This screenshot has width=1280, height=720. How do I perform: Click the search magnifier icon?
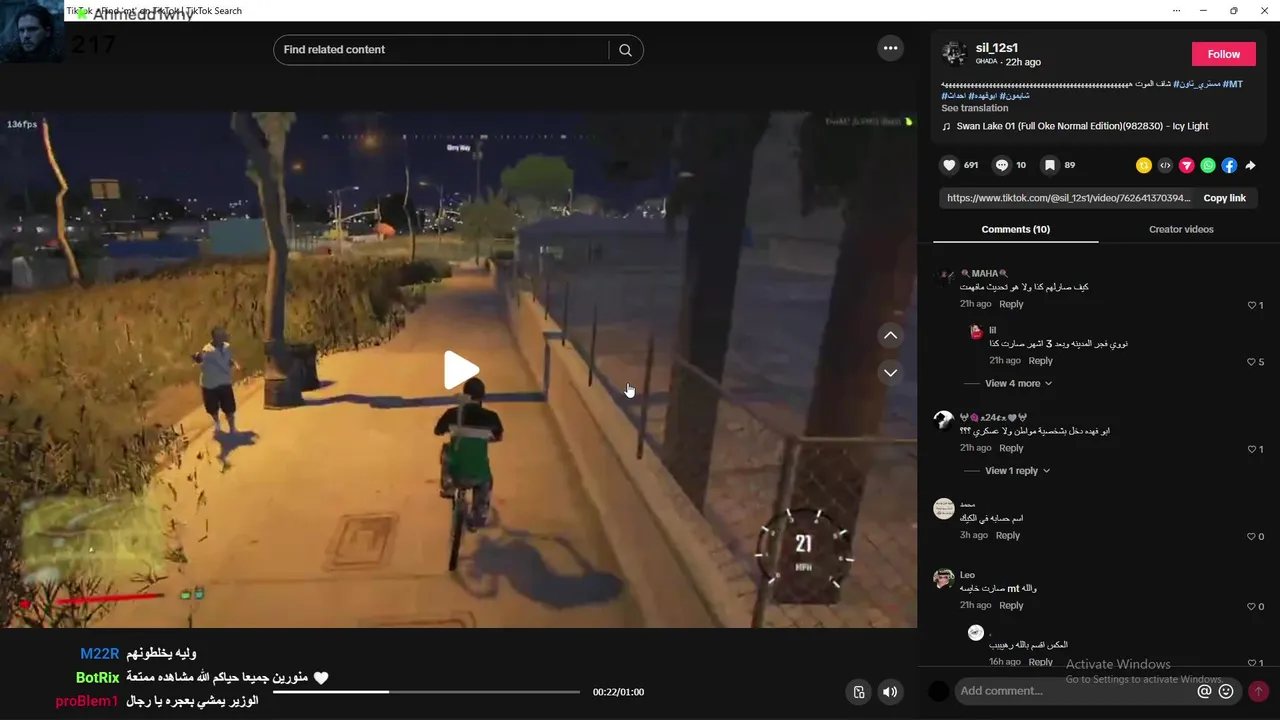point(625,50)
